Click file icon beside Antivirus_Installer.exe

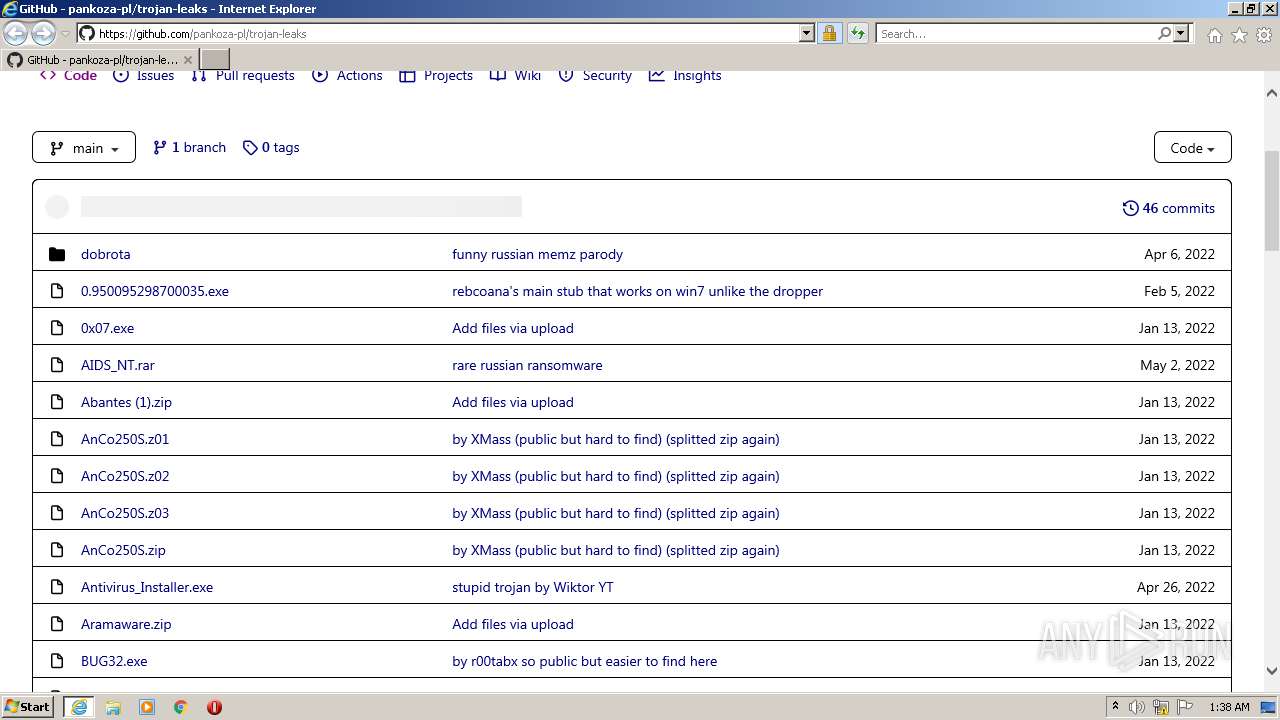pyautogui.click(x=57, y=587)
